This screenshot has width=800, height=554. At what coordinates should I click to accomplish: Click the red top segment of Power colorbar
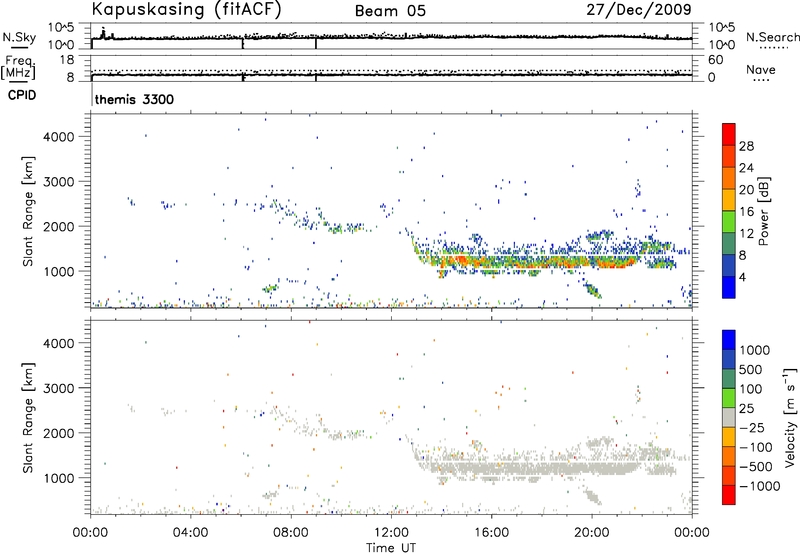729,135
